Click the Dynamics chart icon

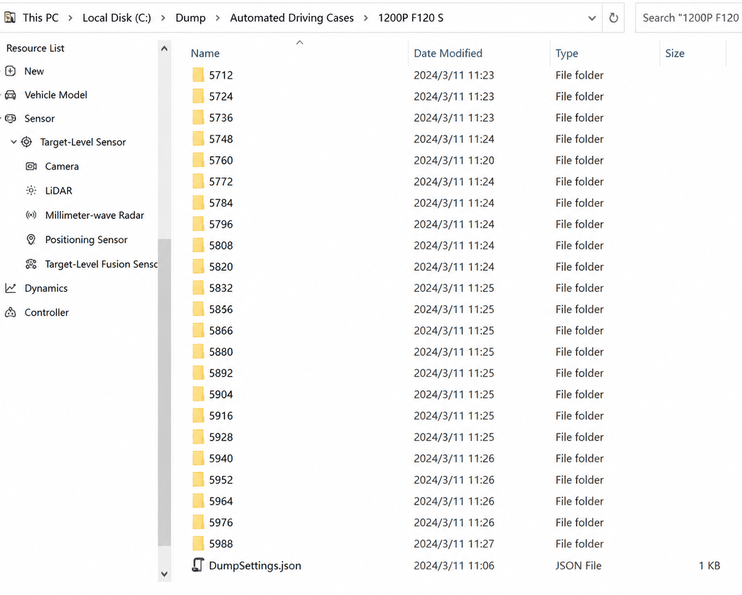tap(10, 288)
